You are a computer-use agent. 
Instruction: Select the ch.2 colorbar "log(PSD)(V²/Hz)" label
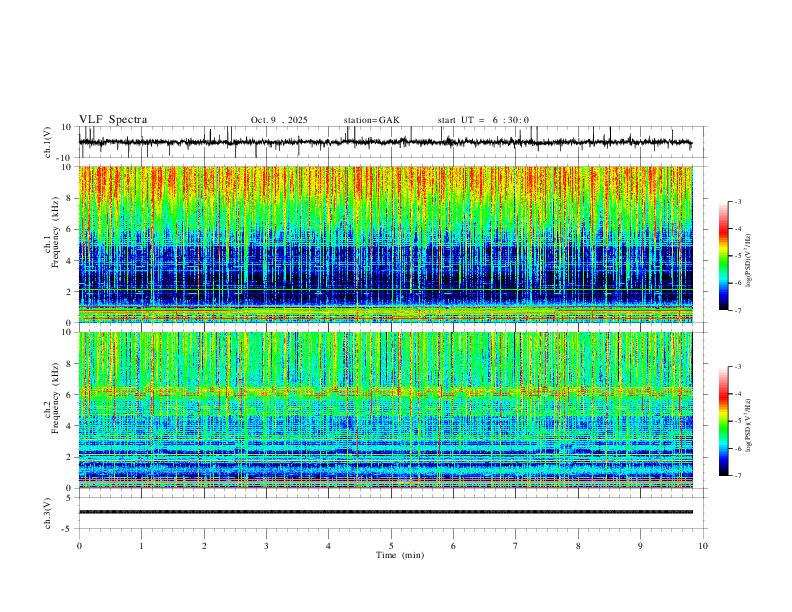coord(749,425)
